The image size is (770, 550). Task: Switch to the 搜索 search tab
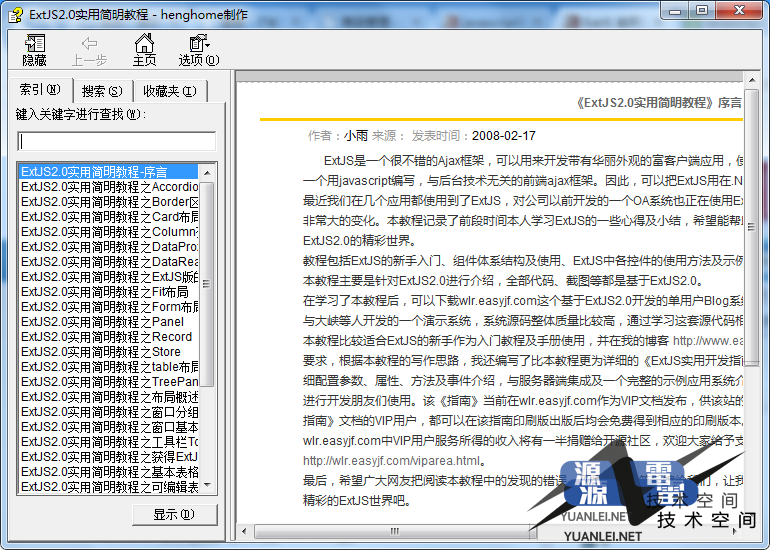[x=102, y=91]
